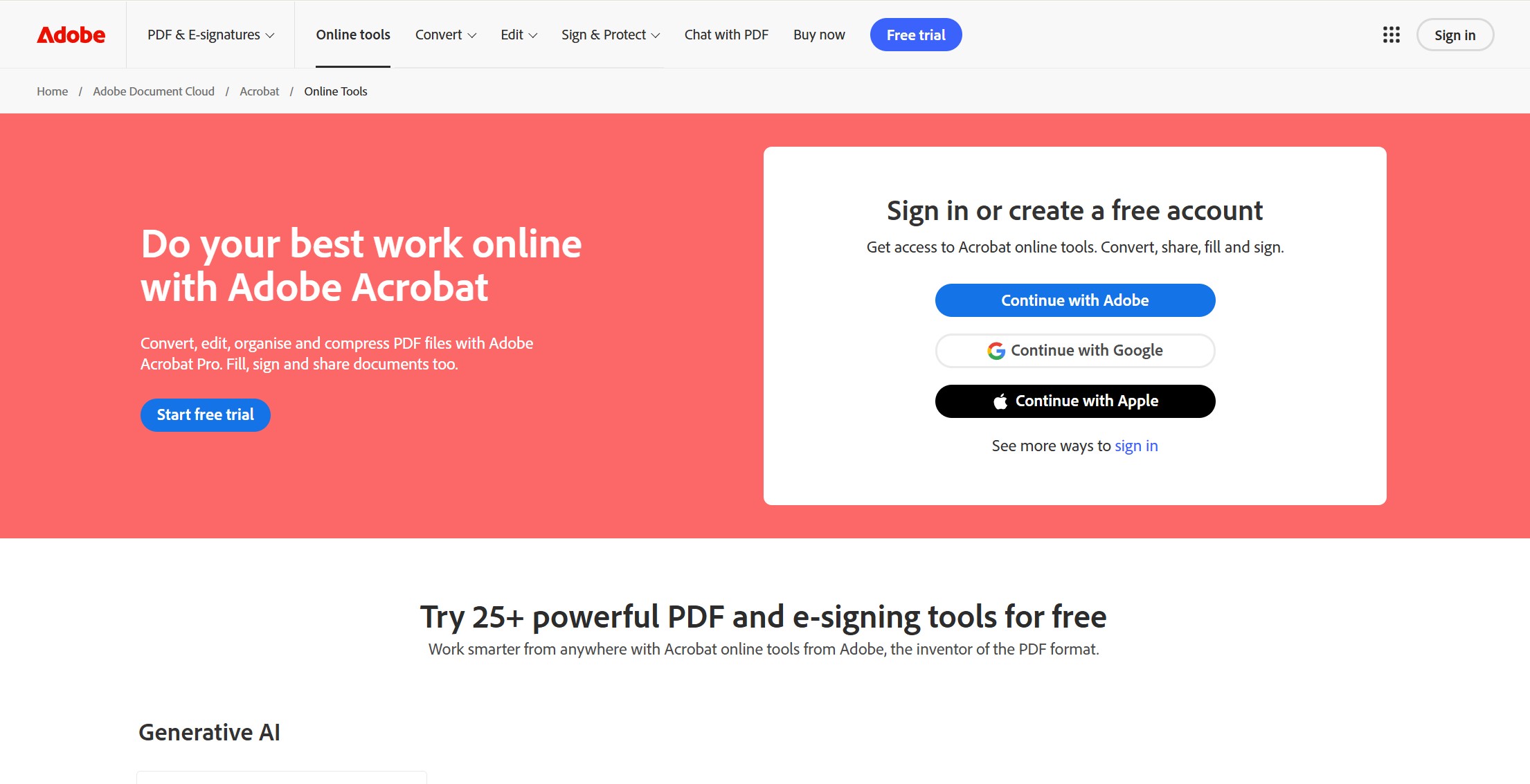Click Home breadcrumb link
The image size is (1530, 784).
click(x=52, y=91)
